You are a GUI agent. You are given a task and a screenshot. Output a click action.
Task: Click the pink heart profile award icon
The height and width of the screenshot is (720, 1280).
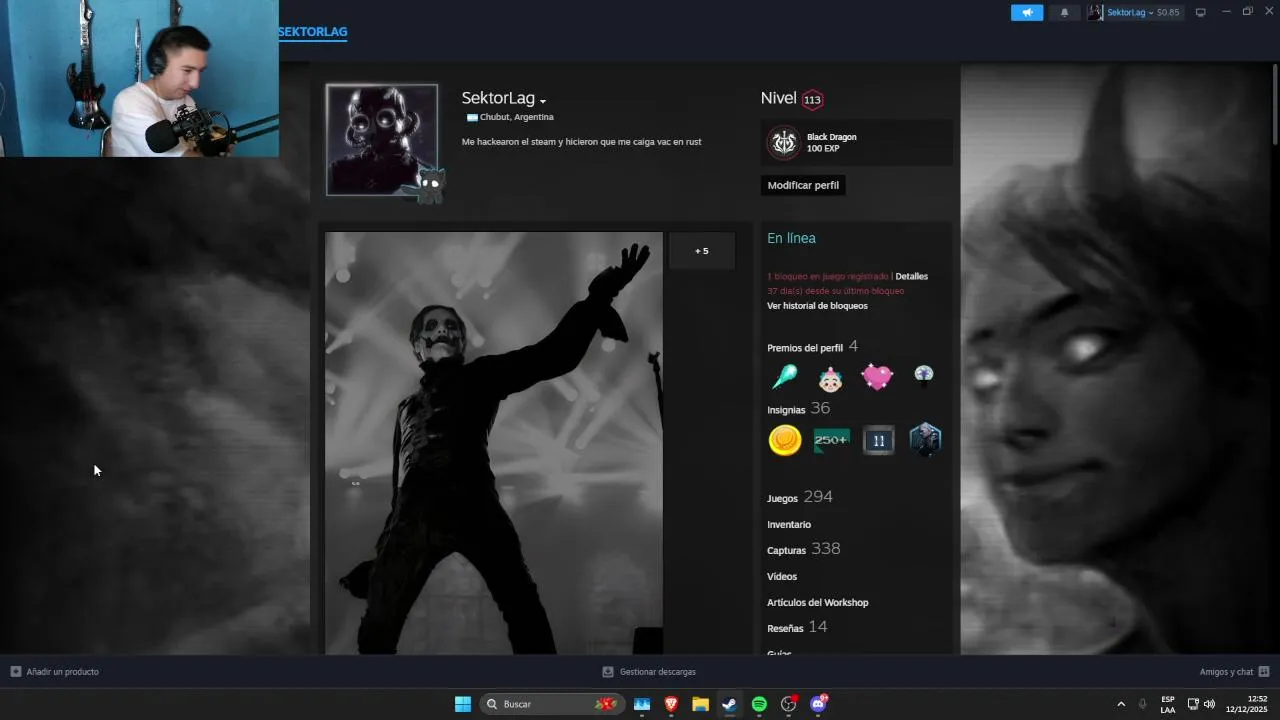click(877, 377)
